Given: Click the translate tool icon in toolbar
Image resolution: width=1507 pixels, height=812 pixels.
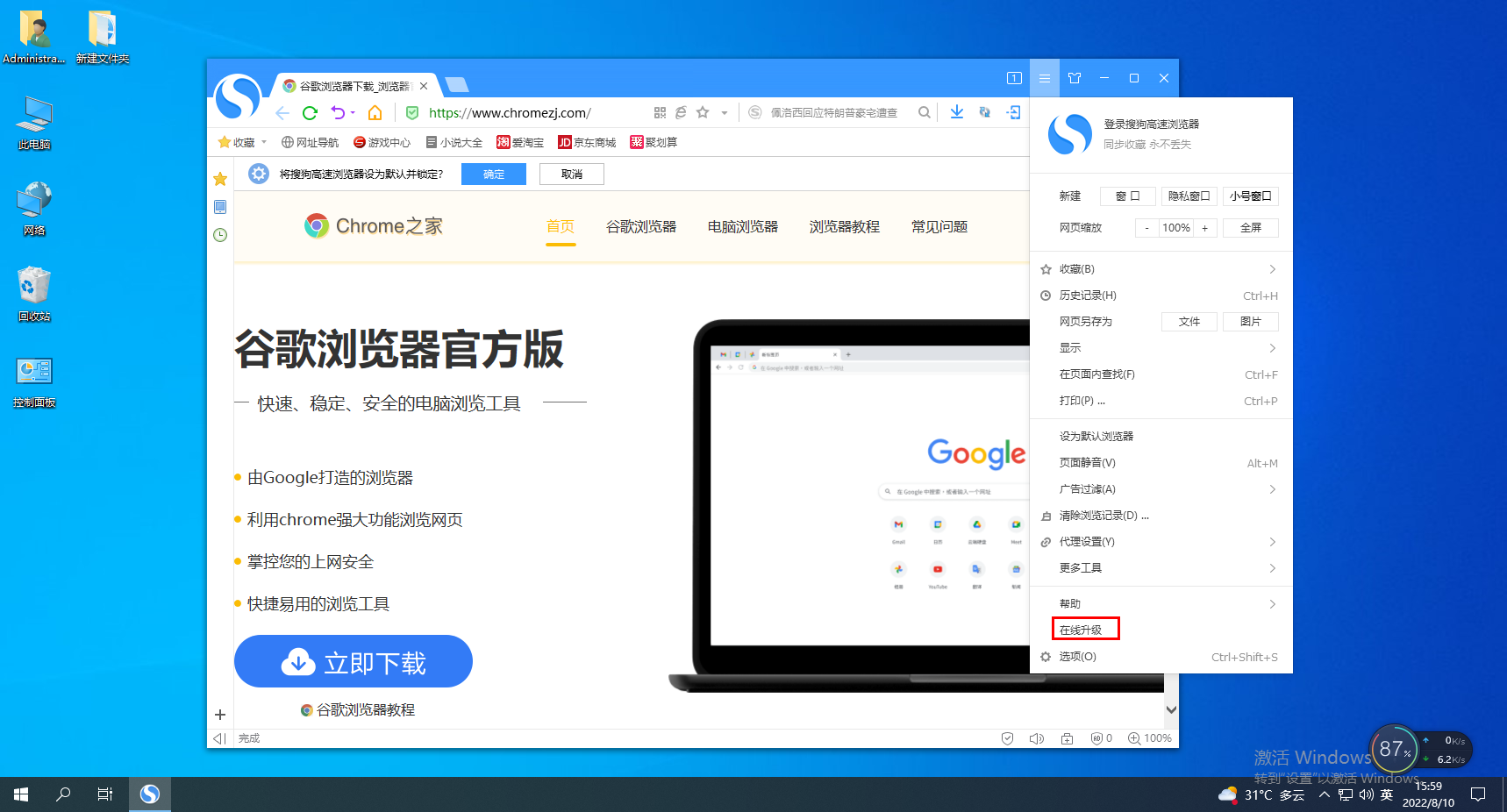Looking at the screenshot, I should [985, 112].
